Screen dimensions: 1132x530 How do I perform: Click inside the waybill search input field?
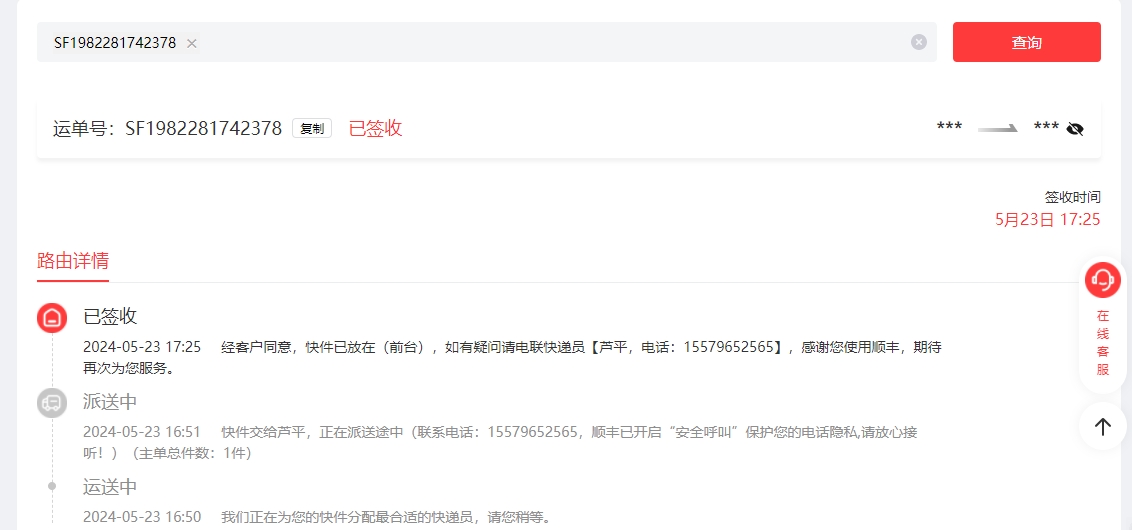pyautogui.click(x=487, y=42)
